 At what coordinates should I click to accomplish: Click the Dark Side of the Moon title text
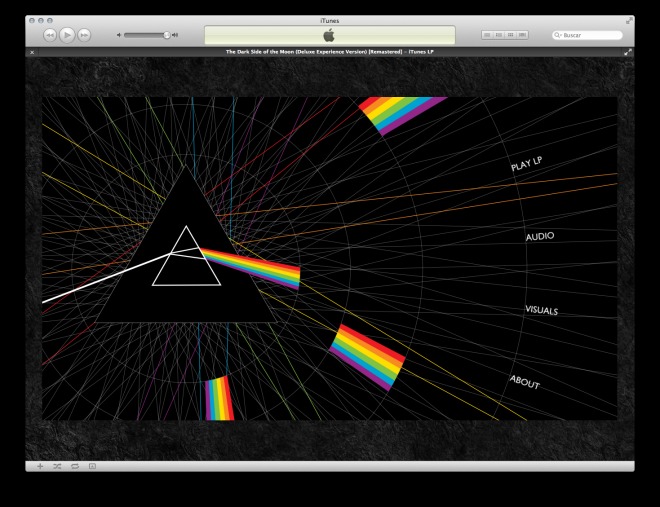tap(330, 52)
